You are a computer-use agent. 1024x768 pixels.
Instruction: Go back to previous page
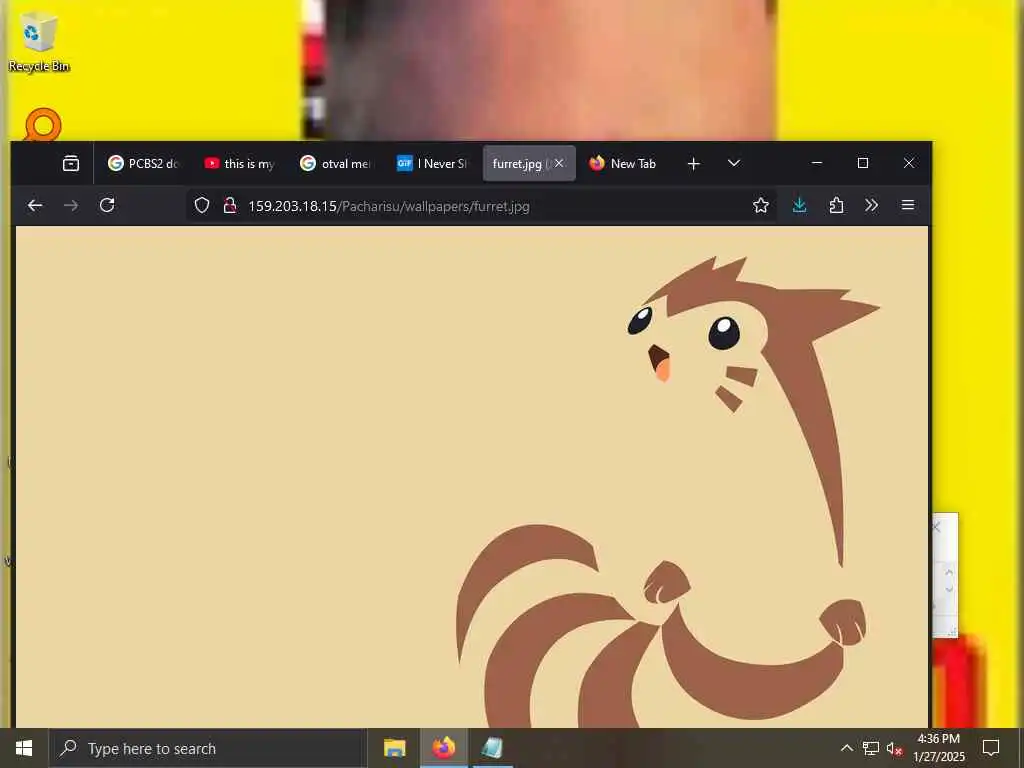(35, 206)
